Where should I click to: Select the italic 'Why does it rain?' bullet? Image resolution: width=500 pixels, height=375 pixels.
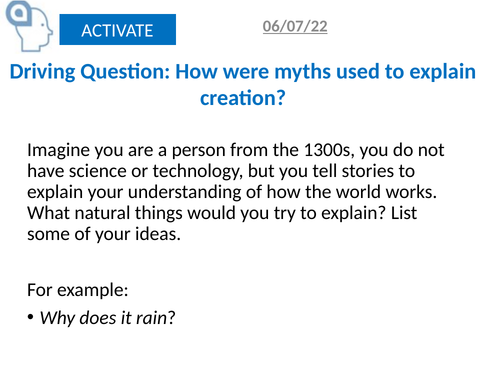tap(107, 318)
